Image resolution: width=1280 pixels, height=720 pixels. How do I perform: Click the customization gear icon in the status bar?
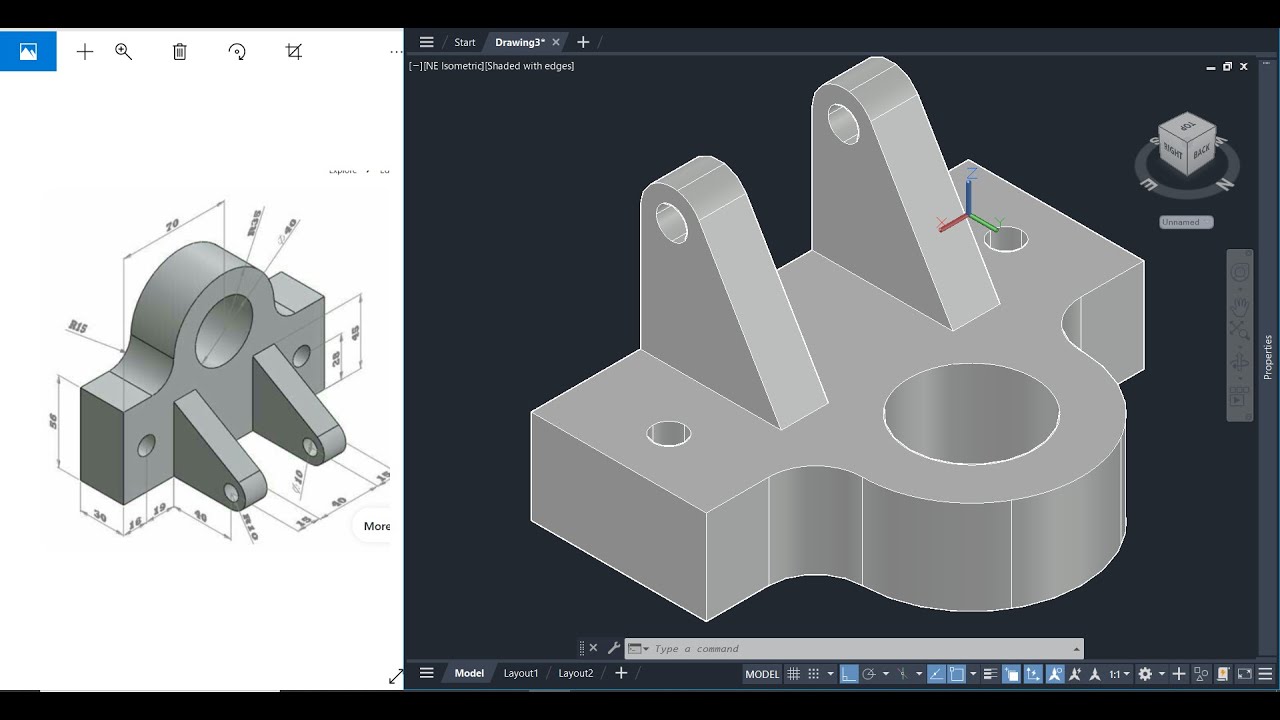pyautogui.click(x=1145, y=674)
